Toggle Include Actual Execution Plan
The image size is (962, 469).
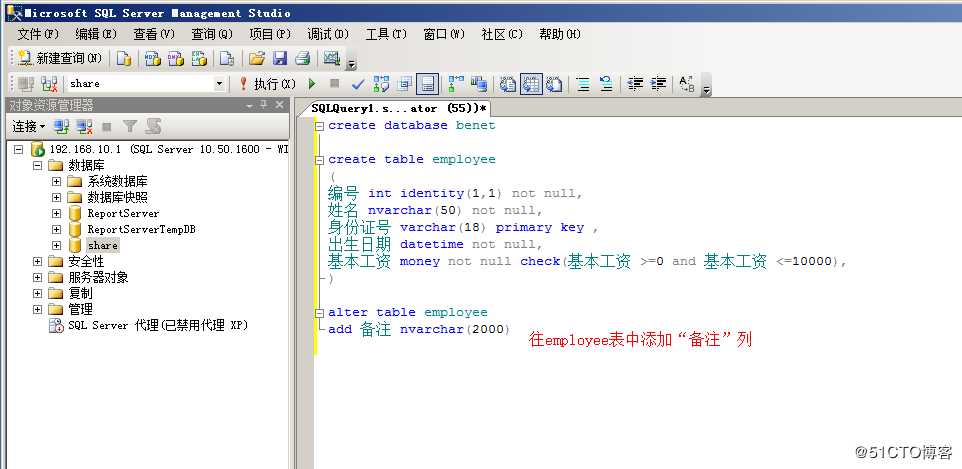tap(456, 84)
